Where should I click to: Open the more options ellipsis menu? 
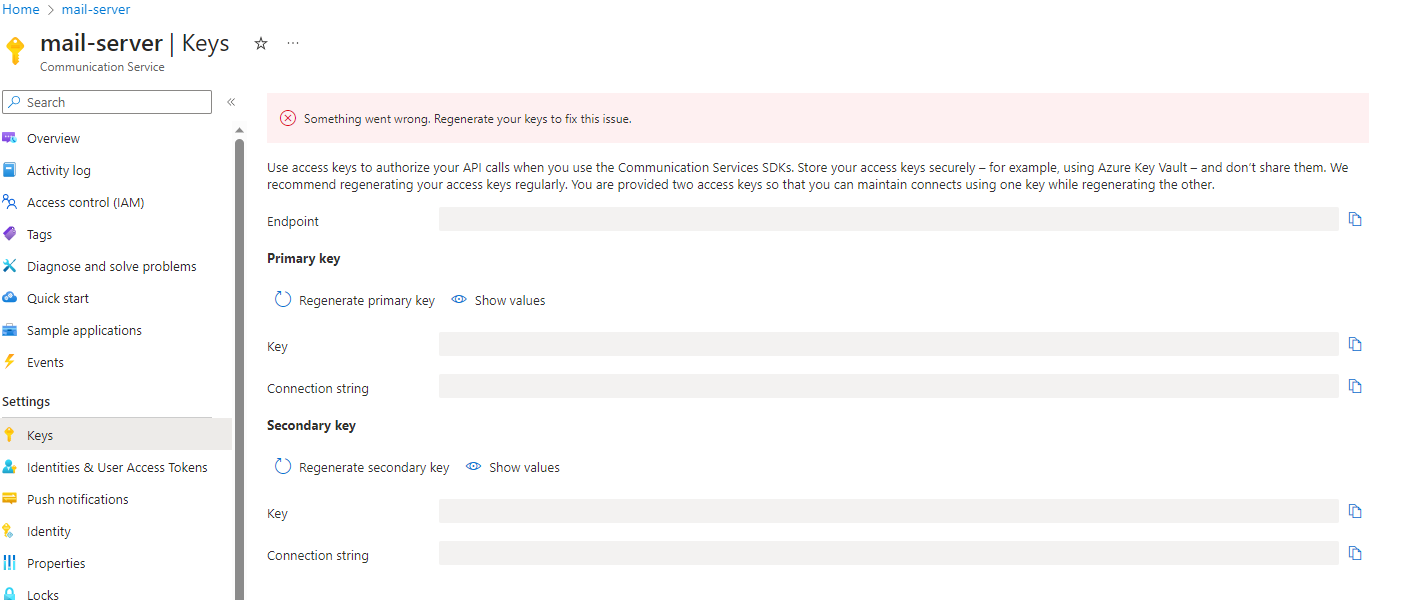(x=293, y=43)
